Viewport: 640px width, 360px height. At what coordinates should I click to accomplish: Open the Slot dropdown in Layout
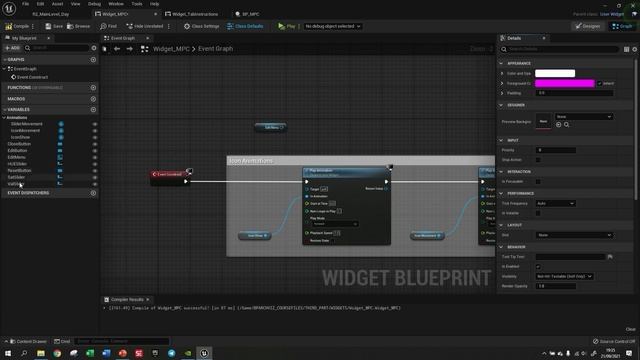click(x=574, y=235)
